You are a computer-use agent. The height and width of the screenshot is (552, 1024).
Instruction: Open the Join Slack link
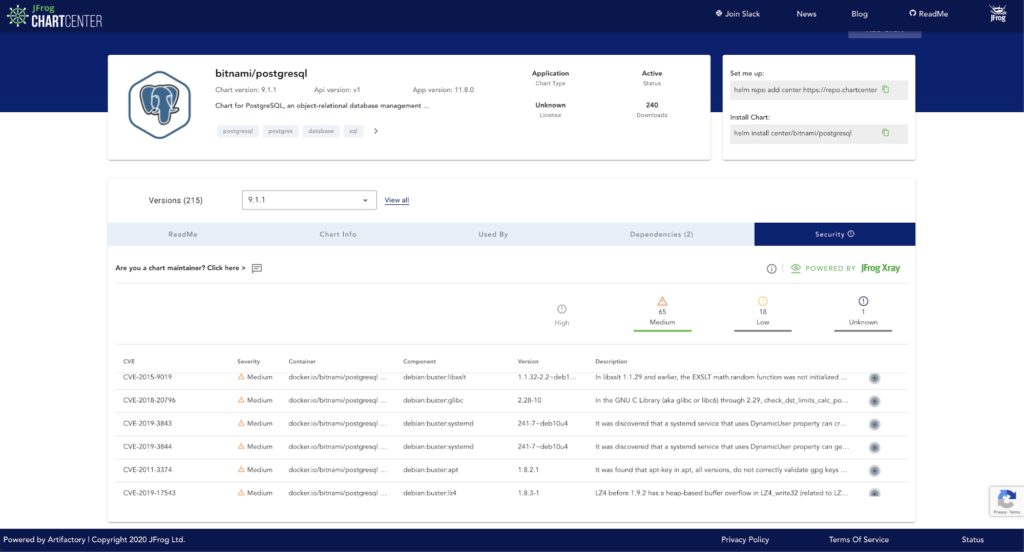[x=738, y=14]
